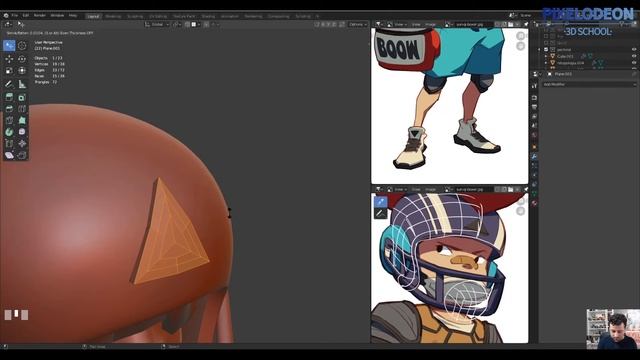Open pivot point dropdown in header
Image resolution: width=640 pixels, height=360 pixels.
(177, 24)
